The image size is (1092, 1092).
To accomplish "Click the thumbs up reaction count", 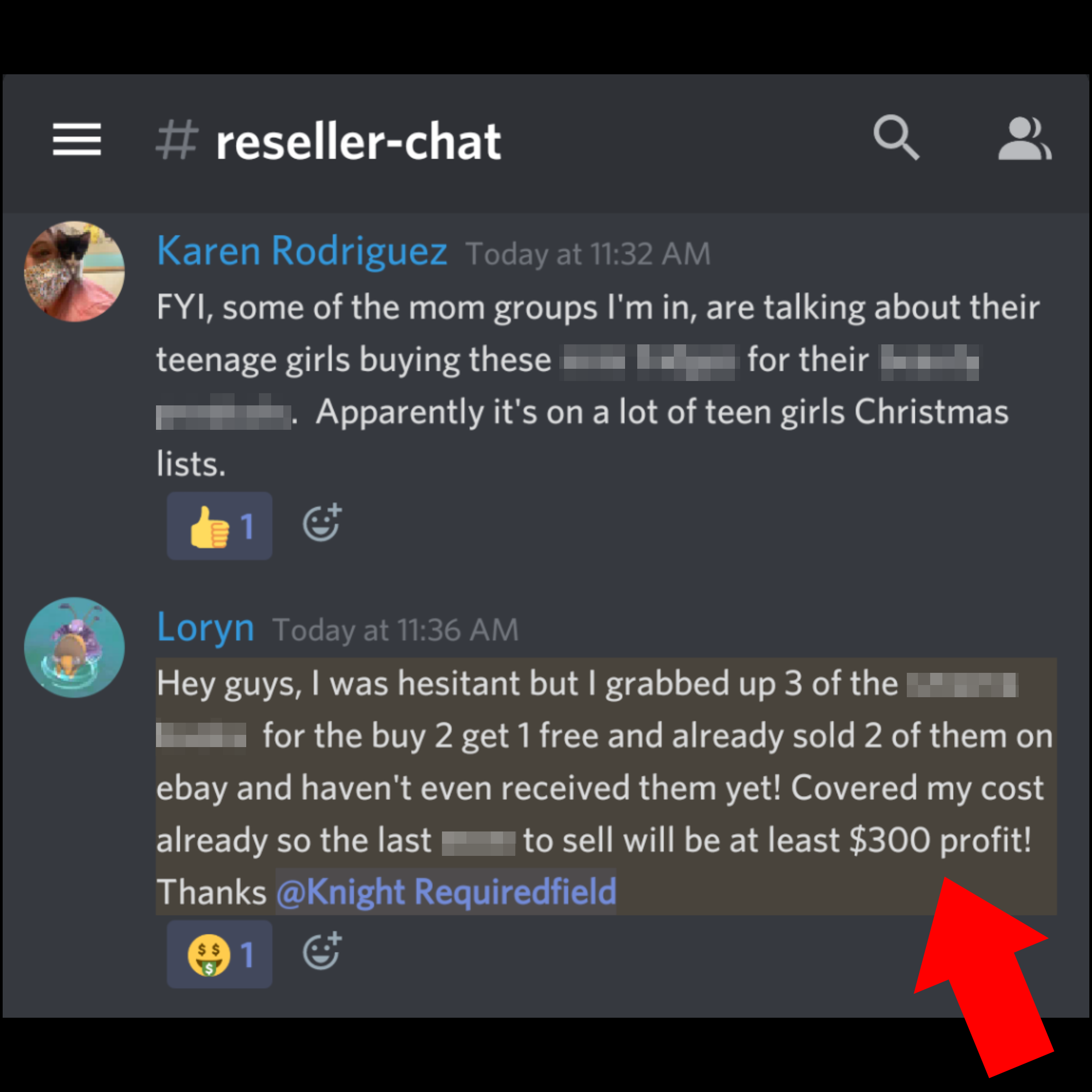I will pyautogui.click(x=247, y=526).
